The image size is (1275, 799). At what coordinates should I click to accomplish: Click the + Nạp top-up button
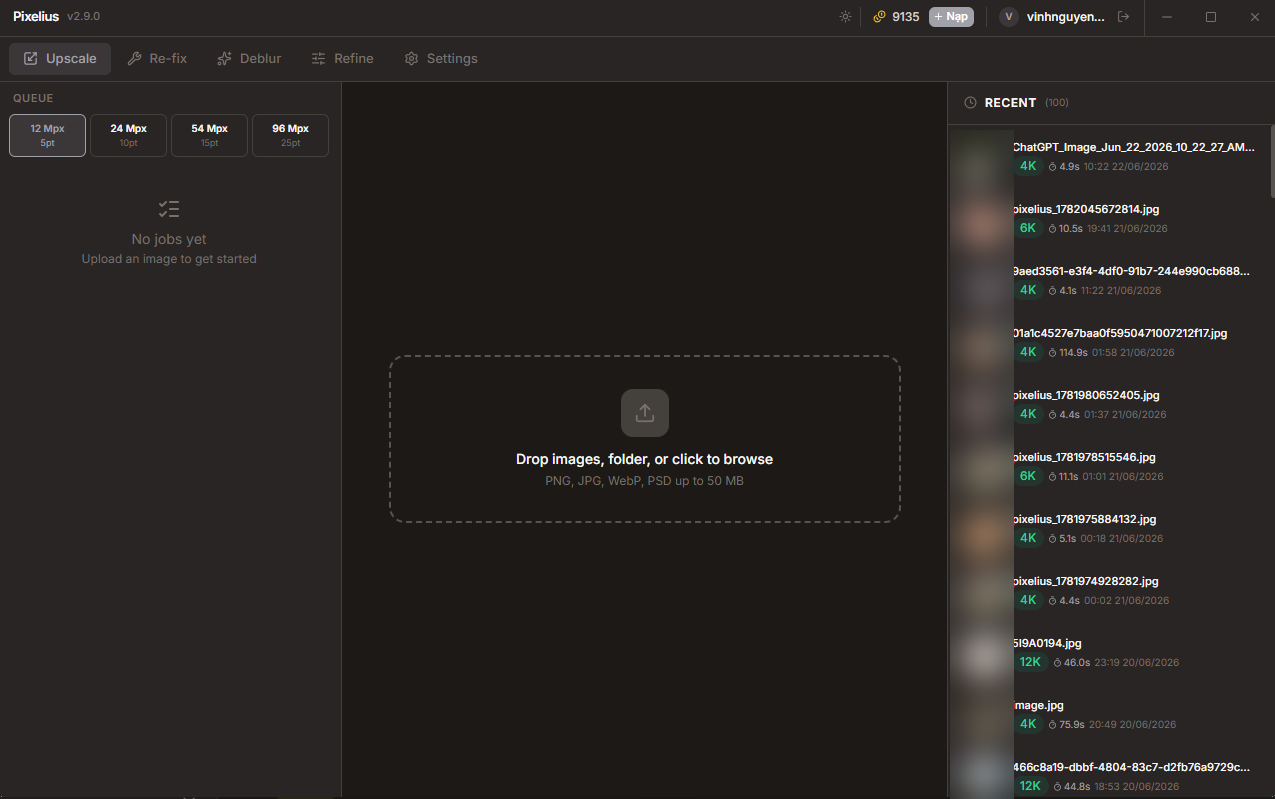point(951,17)
